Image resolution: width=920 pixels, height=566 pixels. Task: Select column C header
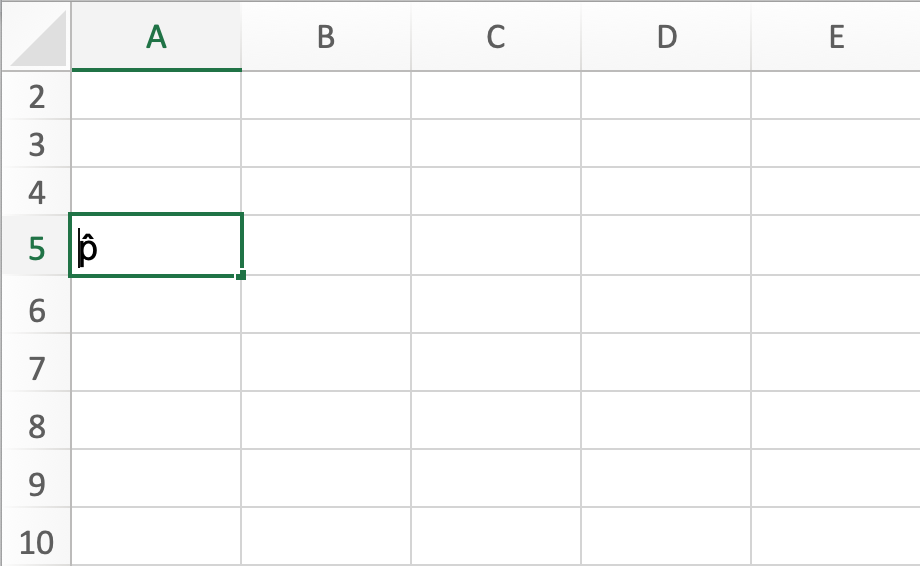[496, 37]
